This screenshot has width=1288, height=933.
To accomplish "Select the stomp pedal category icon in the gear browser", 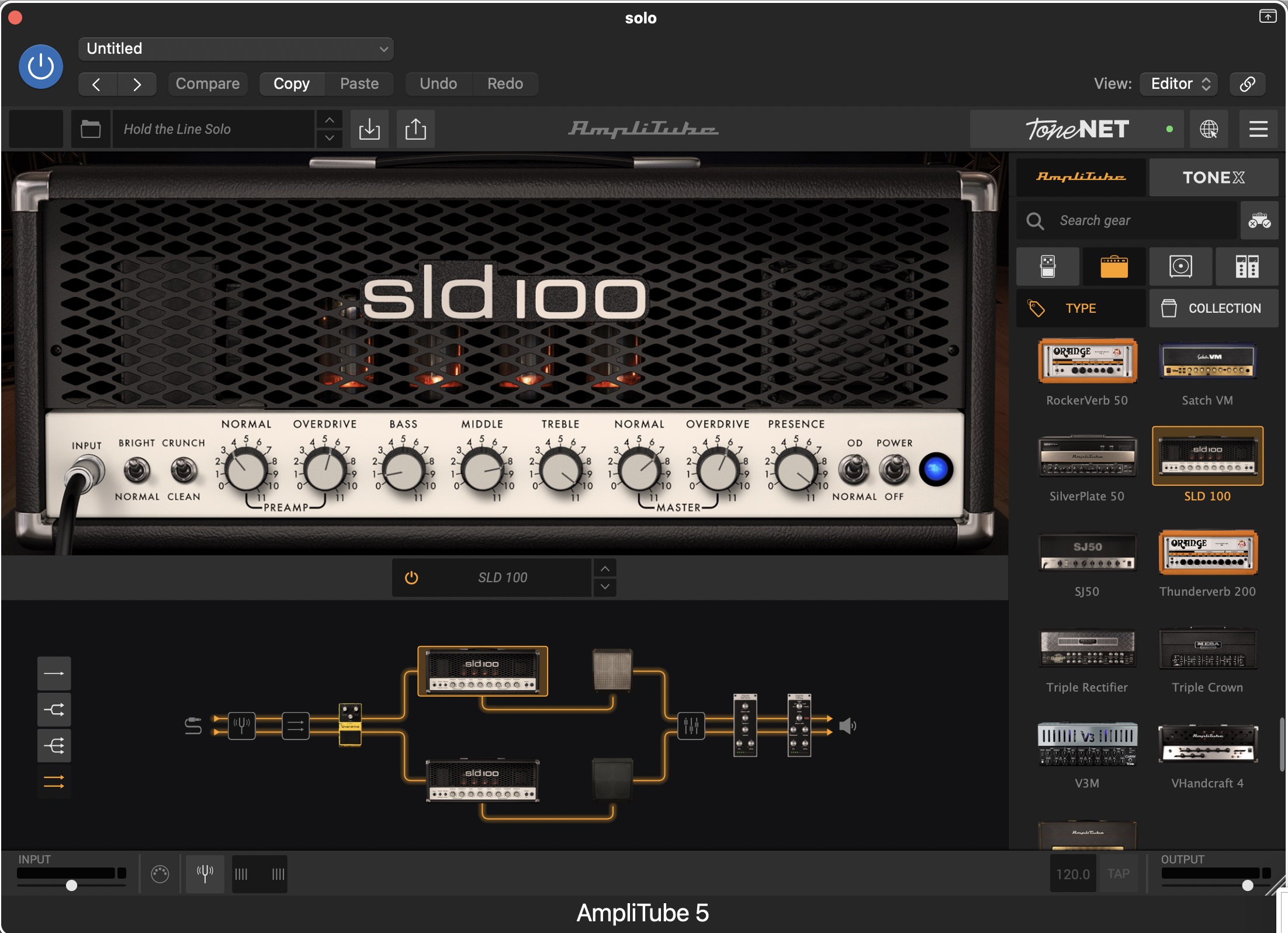I will click(x=1048, y=267).
